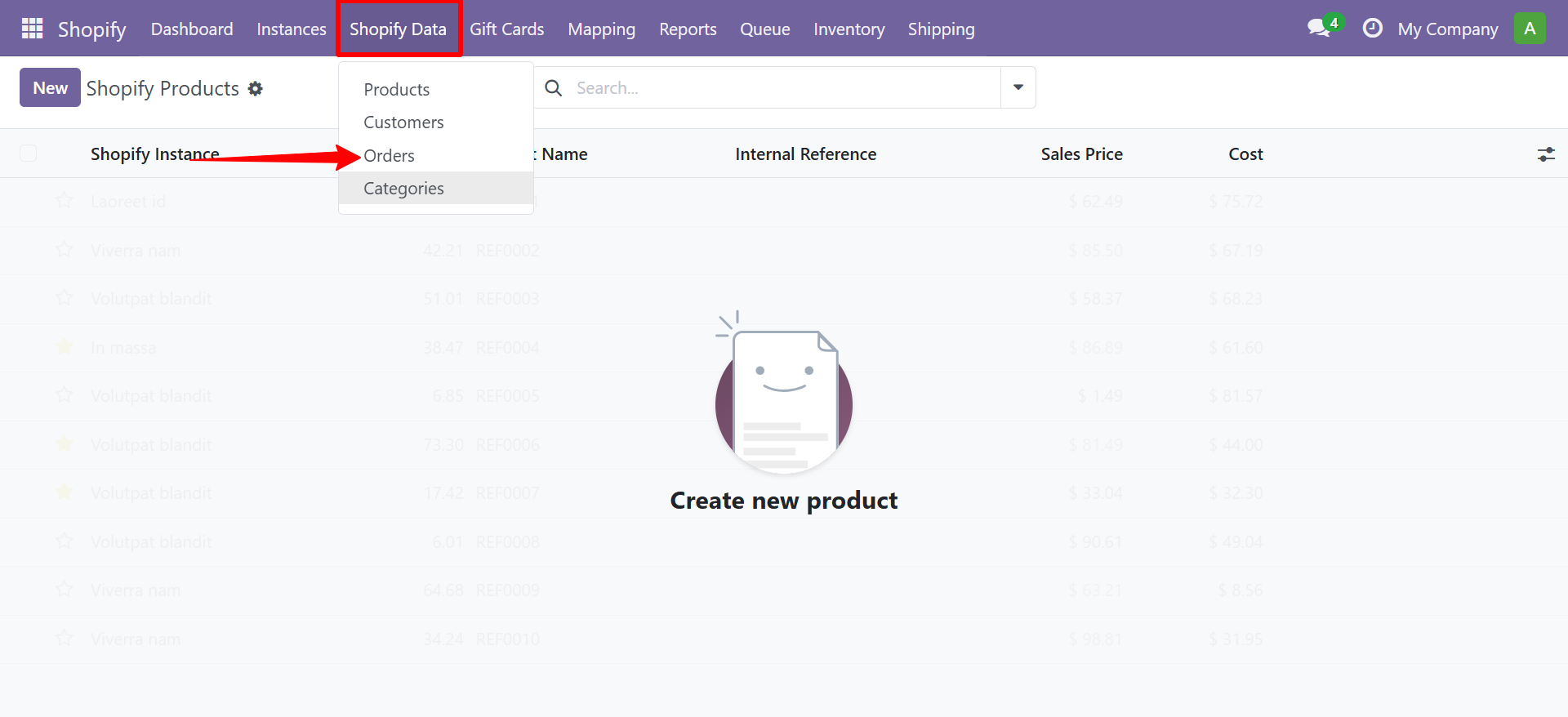Select all rows header checkbox
The image size is (1568, 717).
point(29,154)
